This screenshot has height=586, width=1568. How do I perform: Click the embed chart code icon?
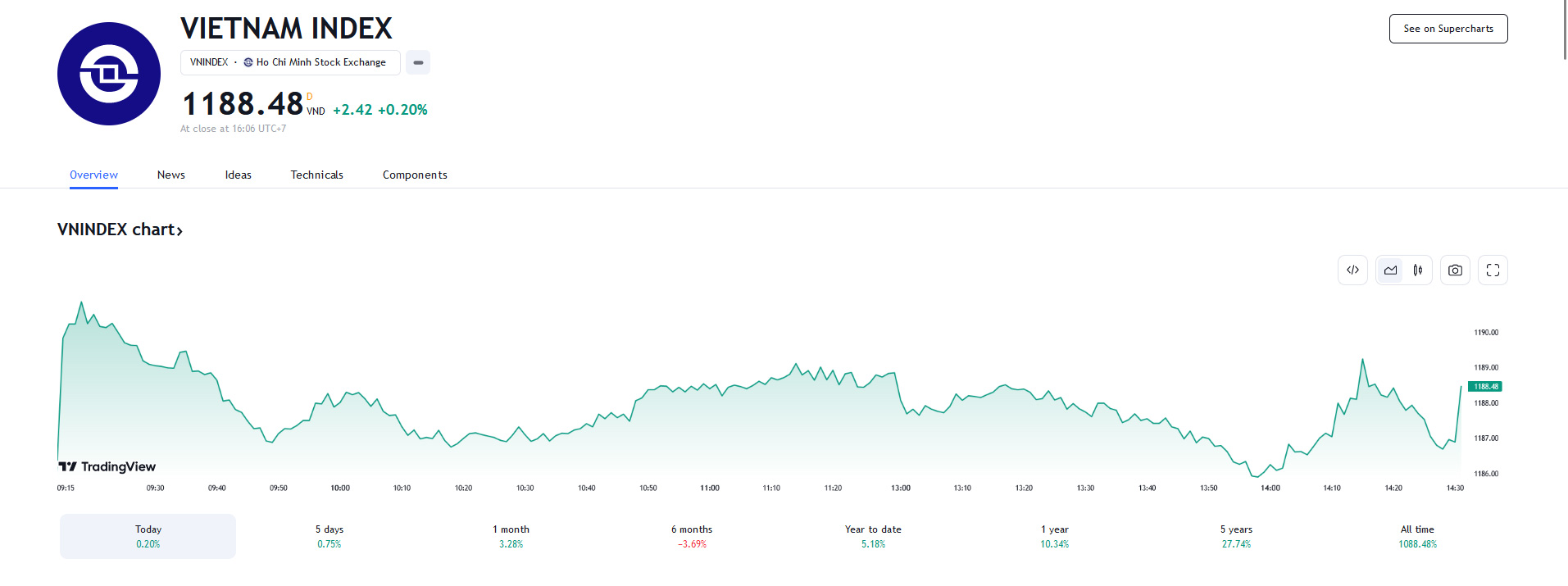(1352, 270)
